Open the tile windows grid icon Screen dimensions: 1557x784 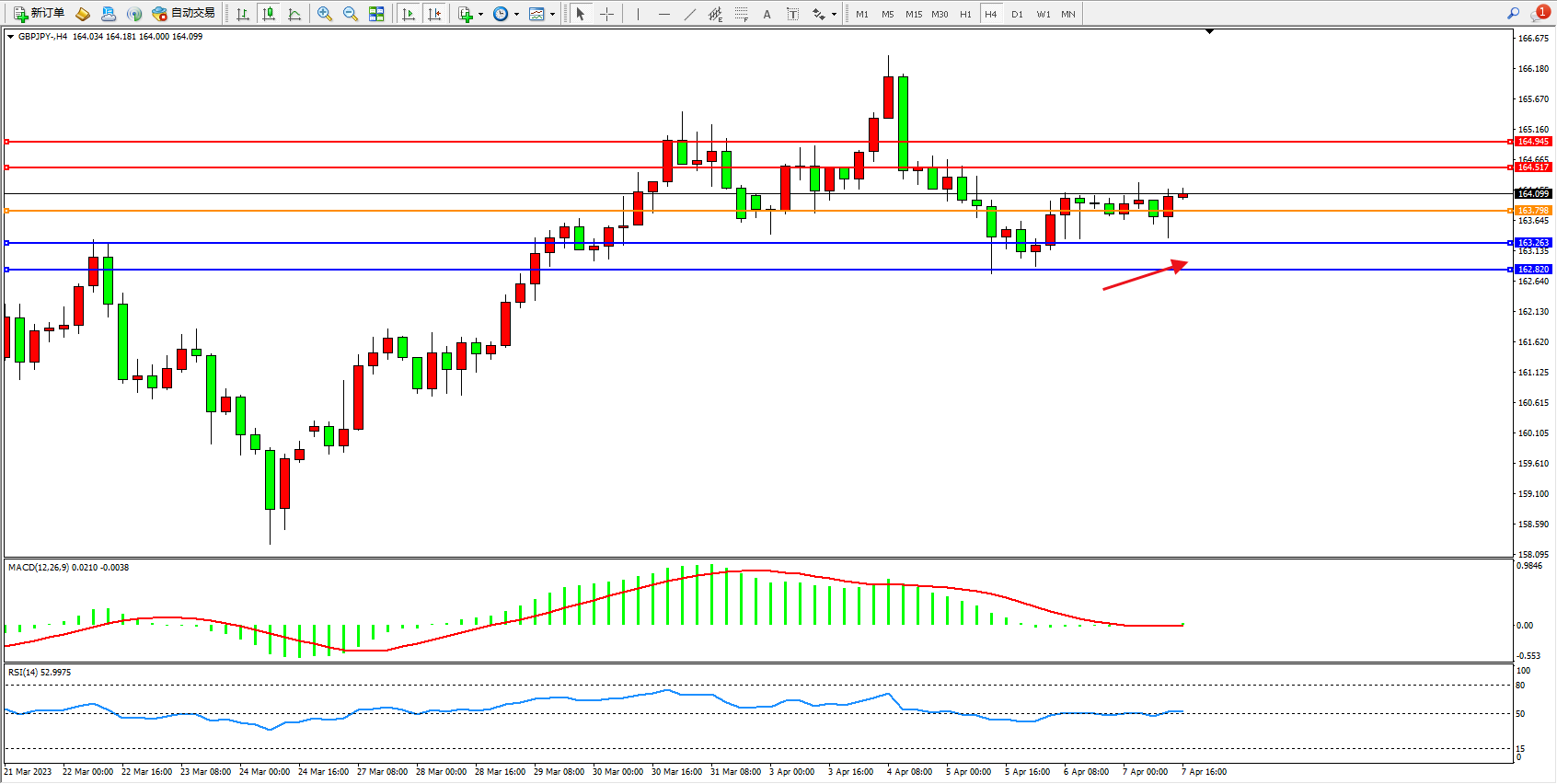376,14
